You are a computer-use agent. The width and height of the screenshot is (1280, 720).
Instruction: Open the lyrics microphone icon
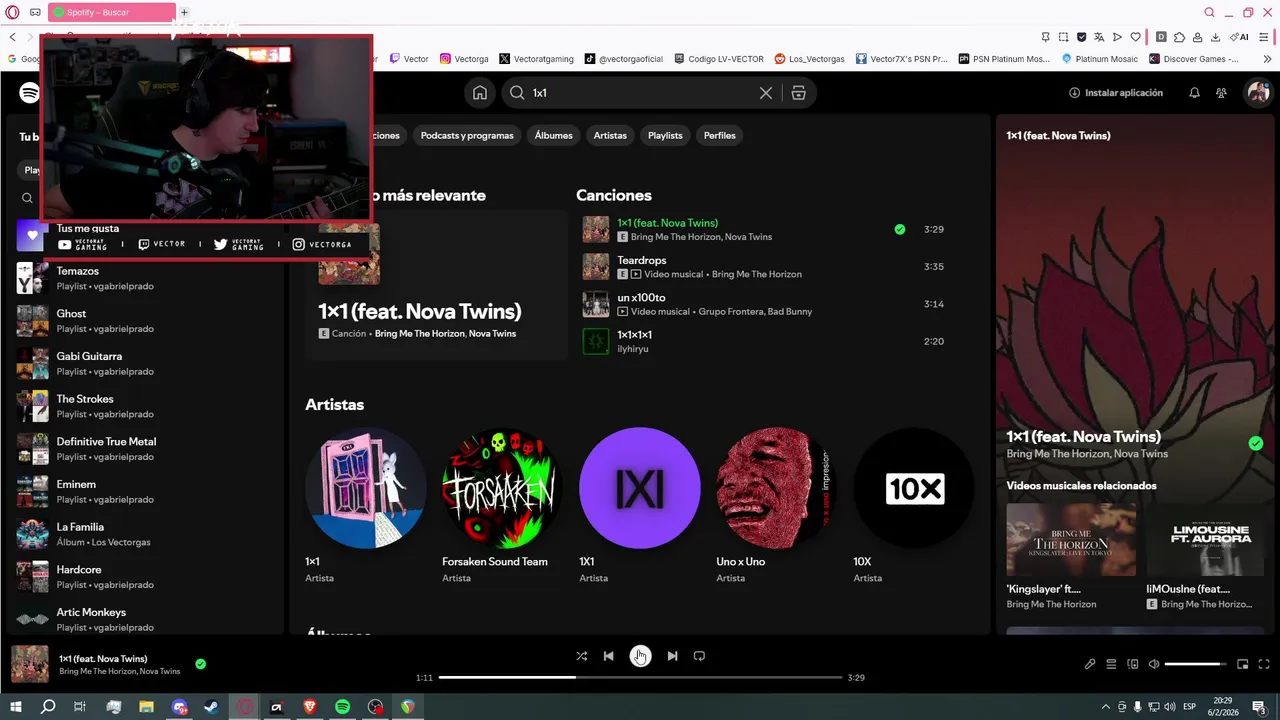pos(1090,664)
